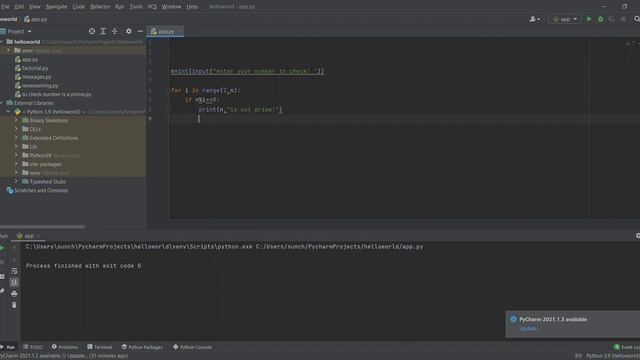
Task: Hide the Project panel with minus icon
Action: click(140, 31)
